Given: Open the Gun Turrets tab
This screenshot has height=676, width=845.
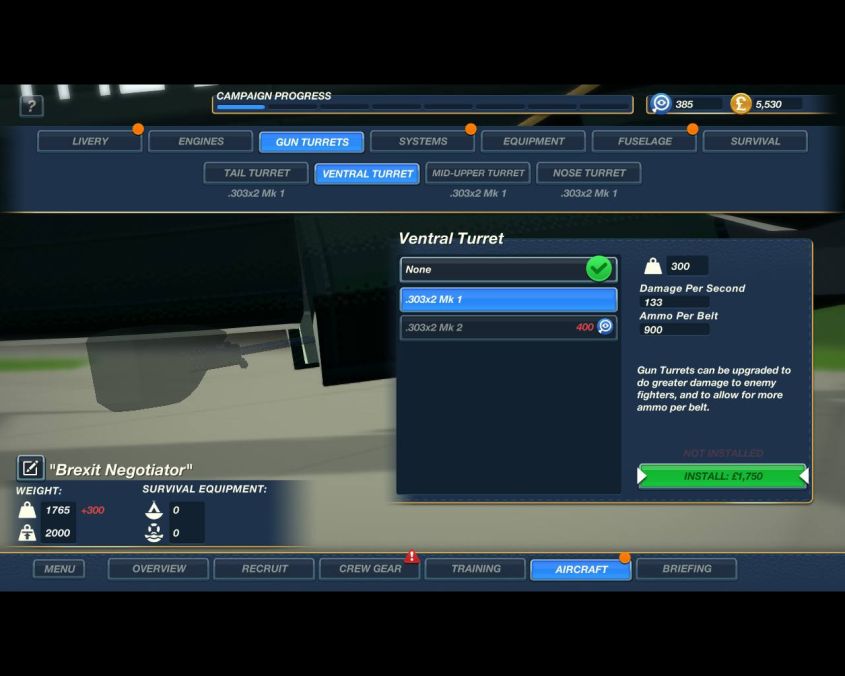Looking at the screenshot, I should pos(311,142).
